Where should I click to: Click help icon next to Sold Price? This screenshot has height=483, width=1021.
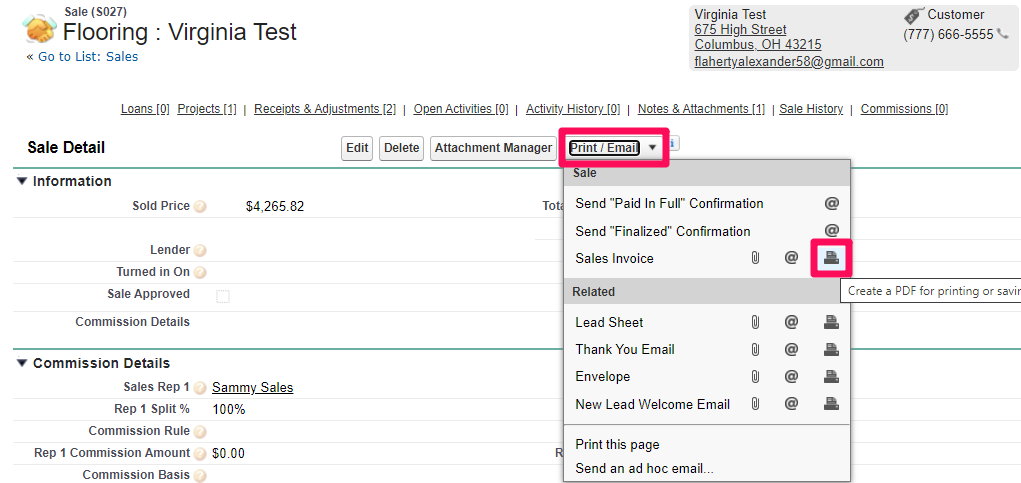200,206
